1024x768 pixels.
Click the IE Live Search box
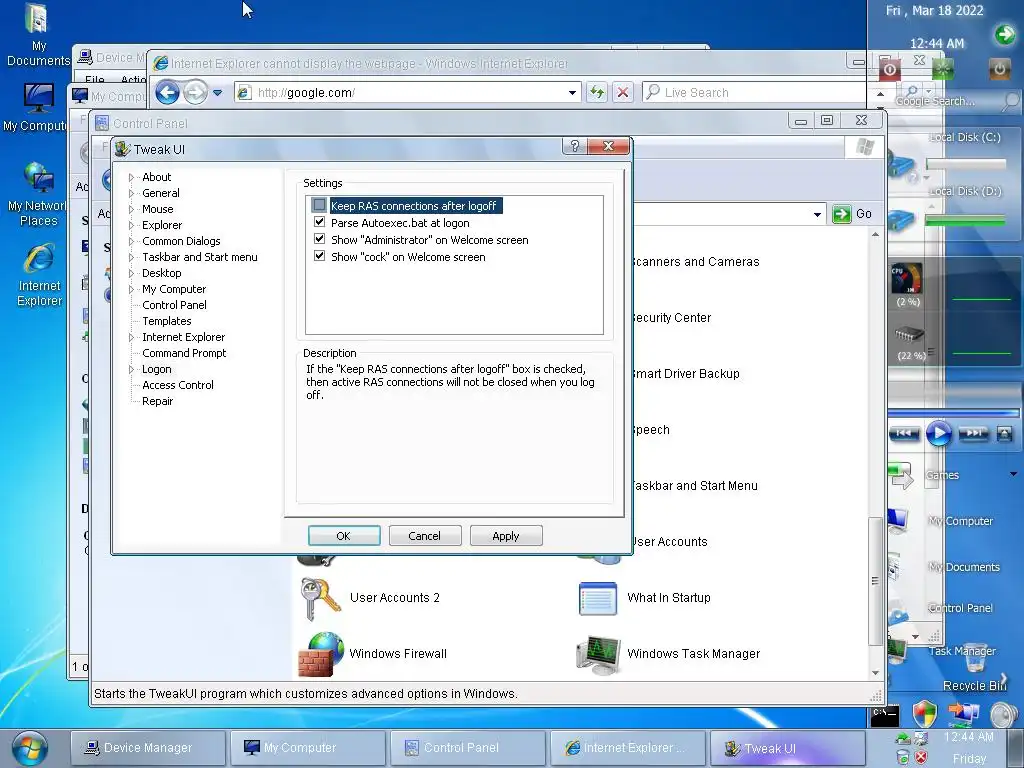click(758, 93)
